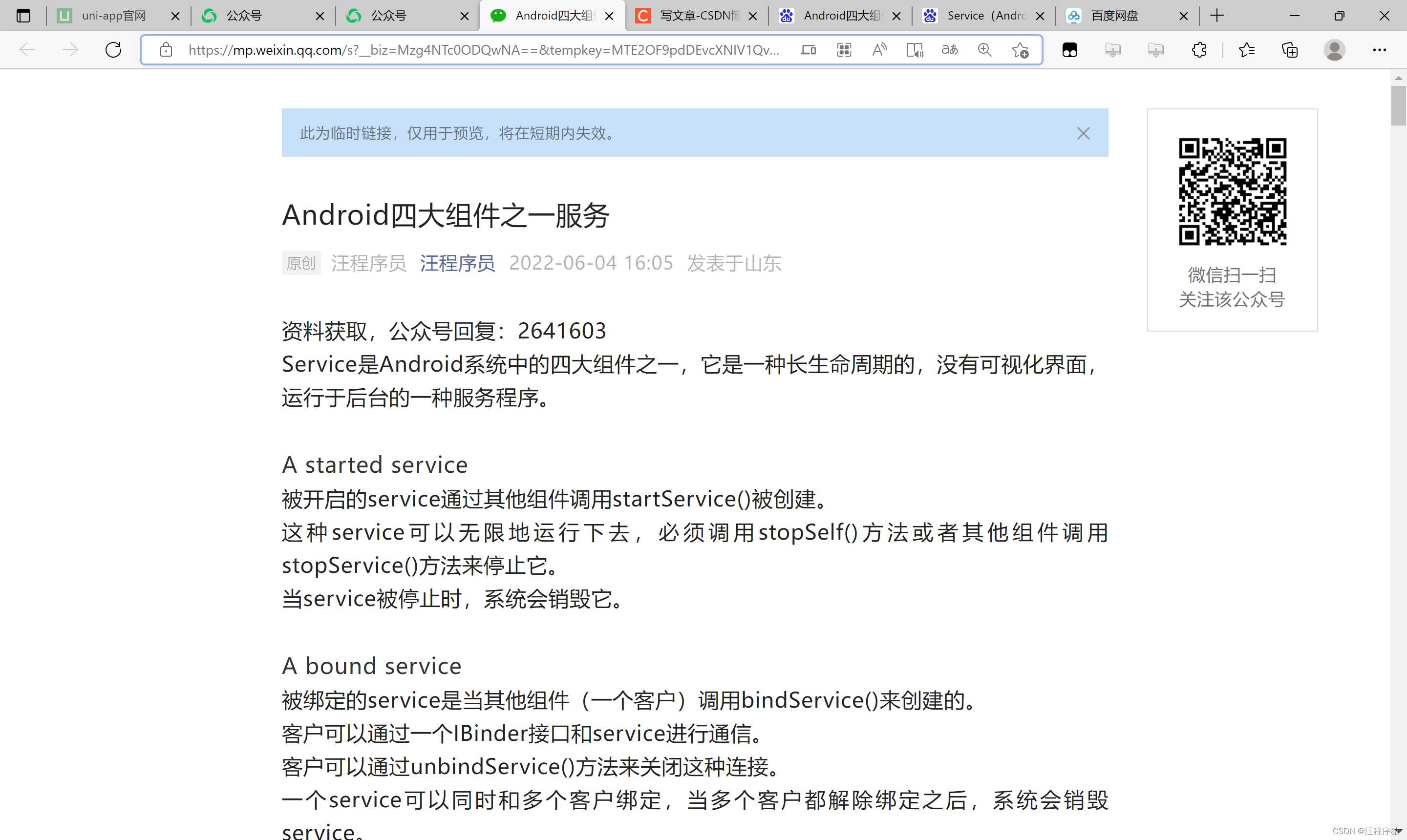Open the read aloud icon in address bar

click(x=879, y=50)
